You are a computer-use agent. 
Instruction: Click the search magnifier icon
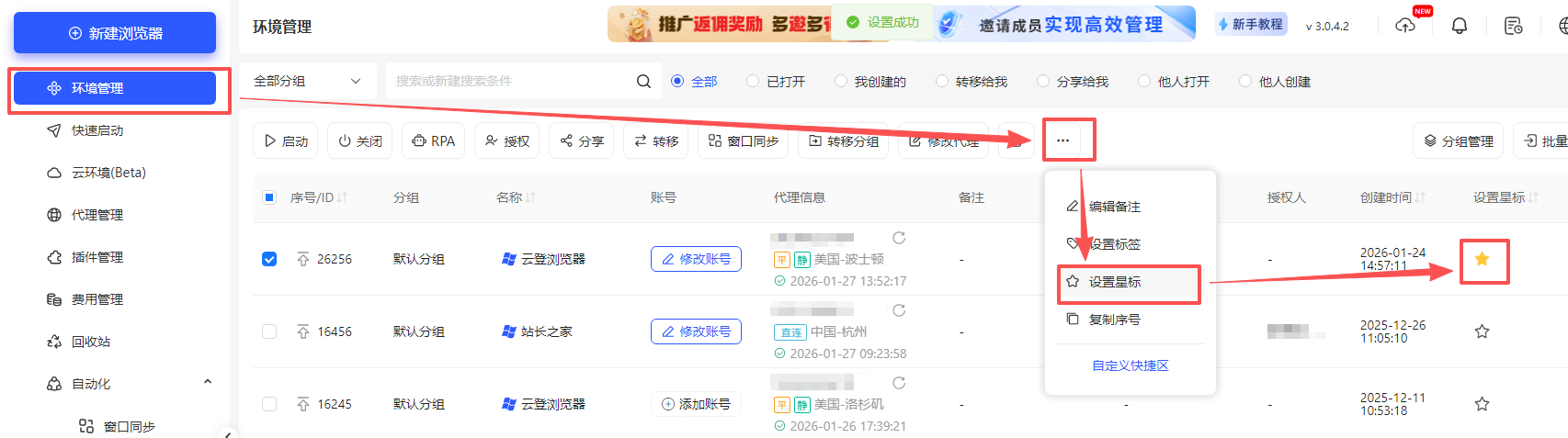click(x=643, y=81)
